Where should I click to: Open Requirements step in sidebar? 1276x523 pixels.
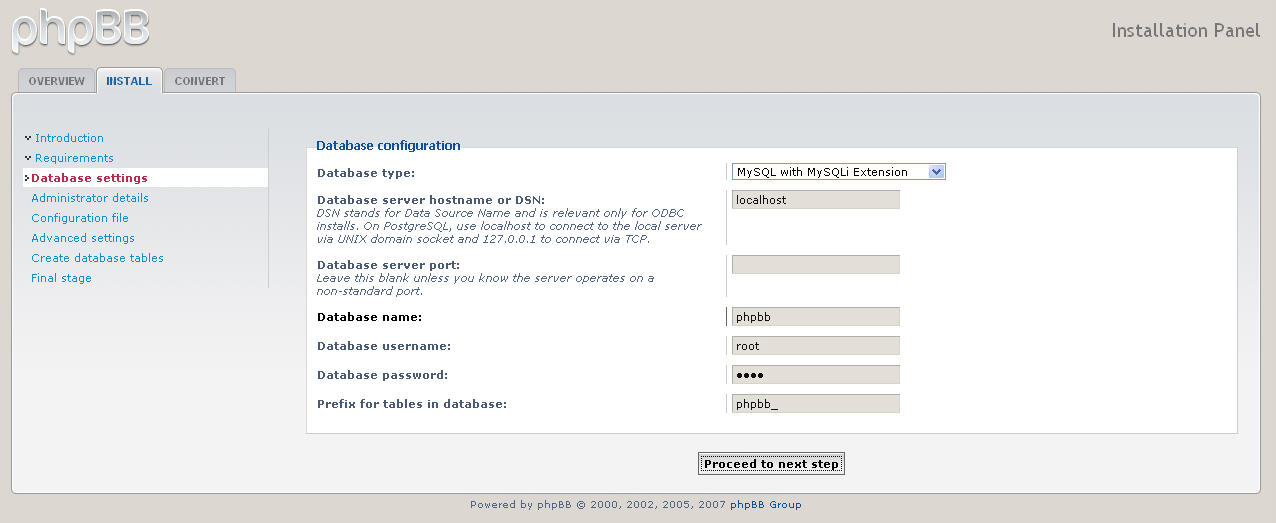pos(74,158)
